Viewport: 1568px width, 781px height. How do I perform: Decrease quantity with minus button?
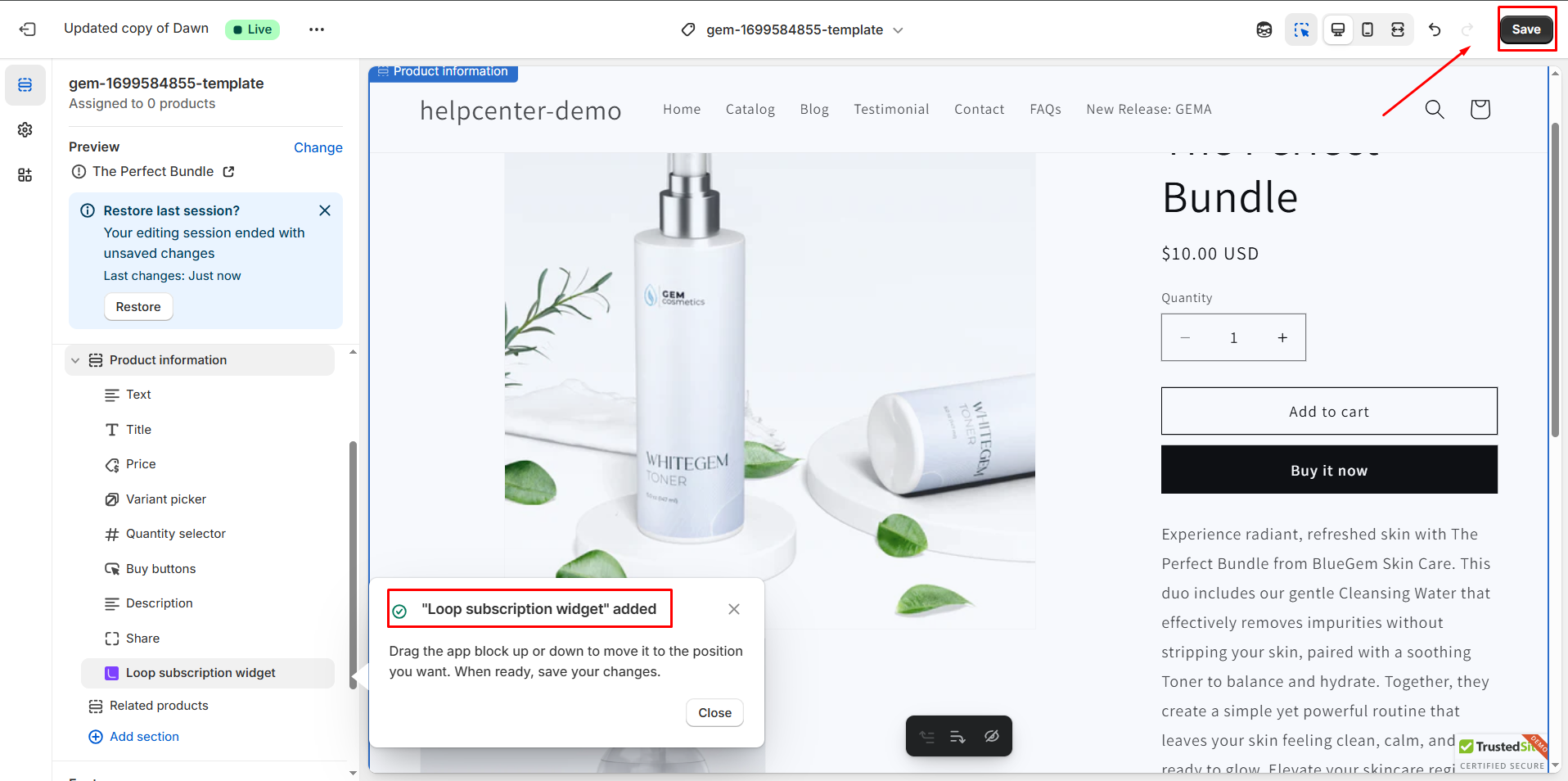(x=1185, y=337)
